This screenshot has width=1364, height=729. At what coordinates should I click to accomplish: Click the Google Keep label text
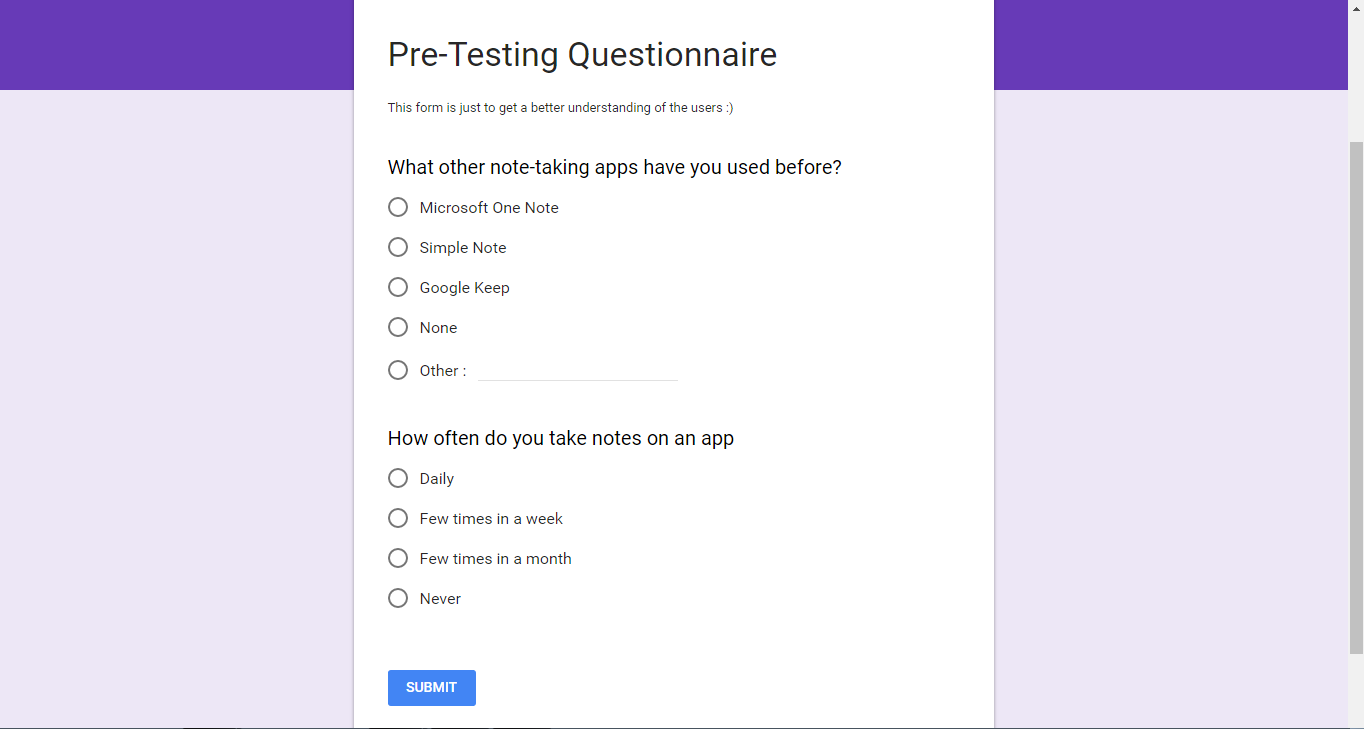(465, 288)
